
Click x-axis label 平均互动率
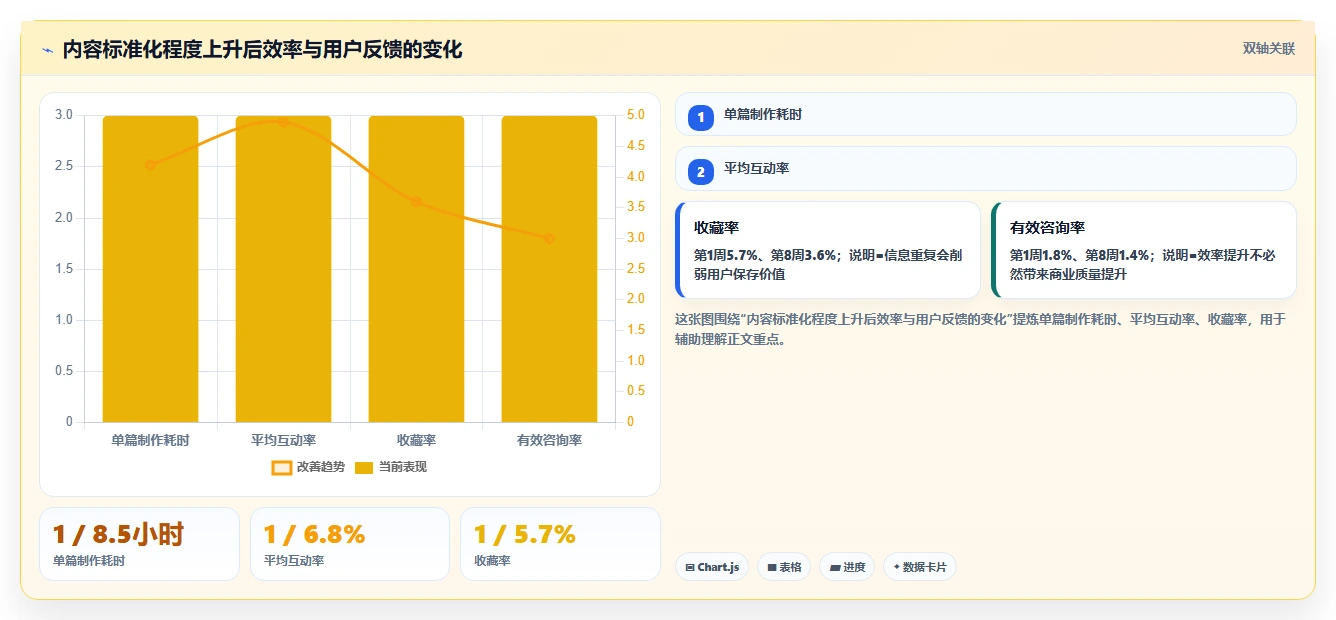click(x=283, y=440)
